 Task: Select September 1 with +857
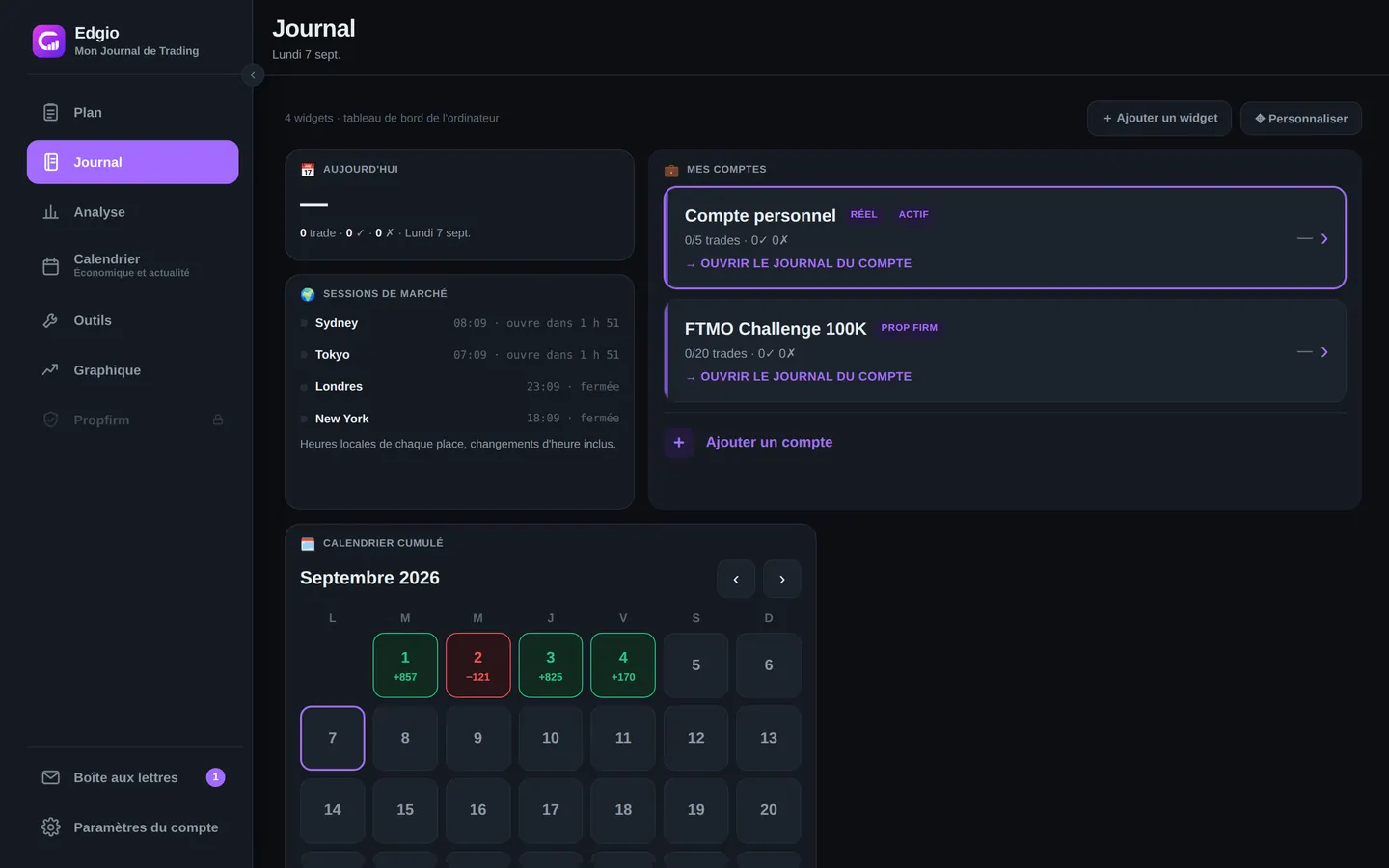click(x=405, y=665)
